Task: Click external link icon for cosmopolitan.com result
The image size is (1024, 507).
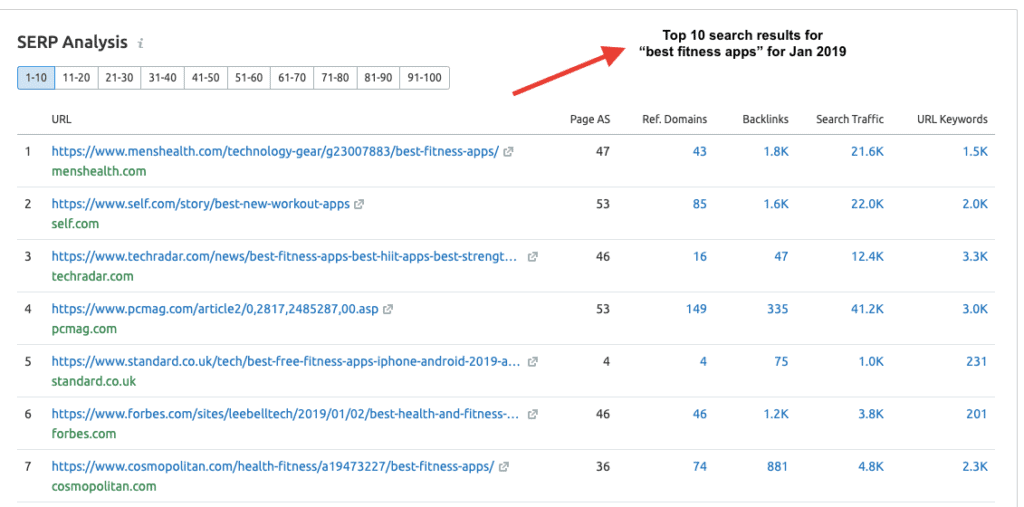Action: click(x=504, y=467)
